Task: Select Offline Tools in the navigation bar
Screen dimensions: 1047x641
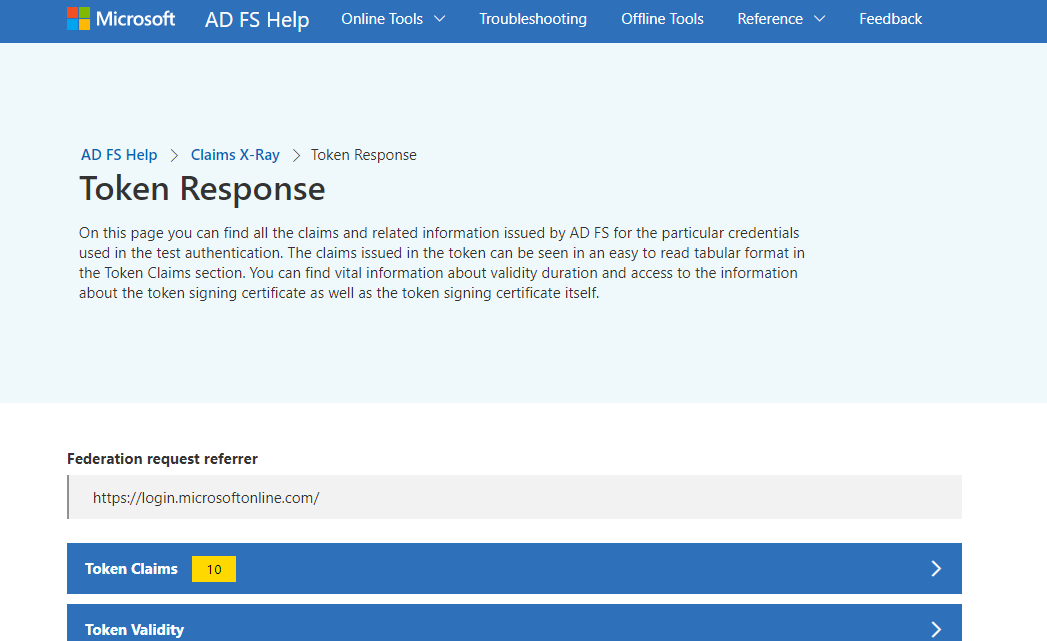Action: (x=662, y=19)
